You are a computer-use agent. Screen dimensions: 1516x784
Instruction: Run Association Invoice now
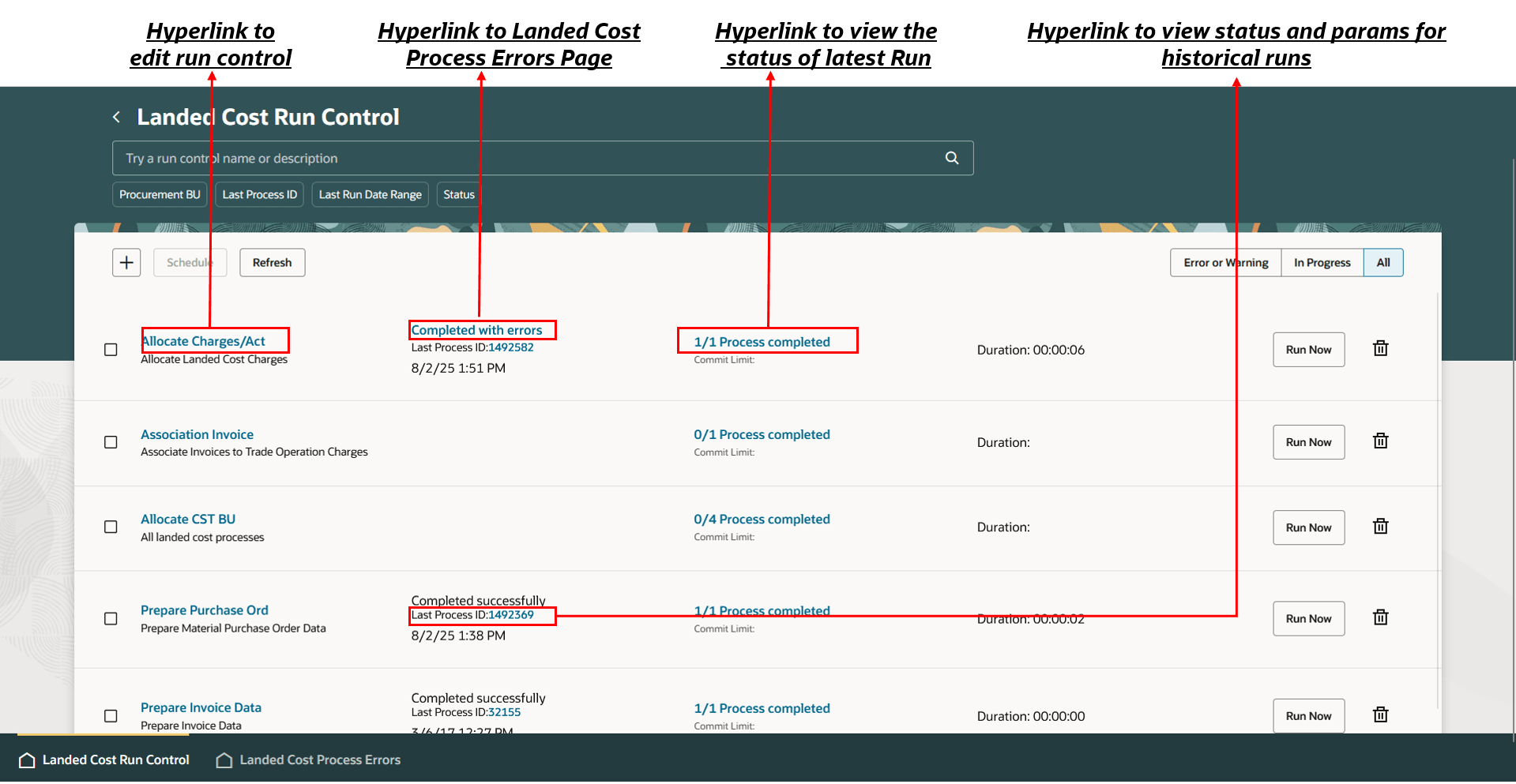[x=1308, y=442]
